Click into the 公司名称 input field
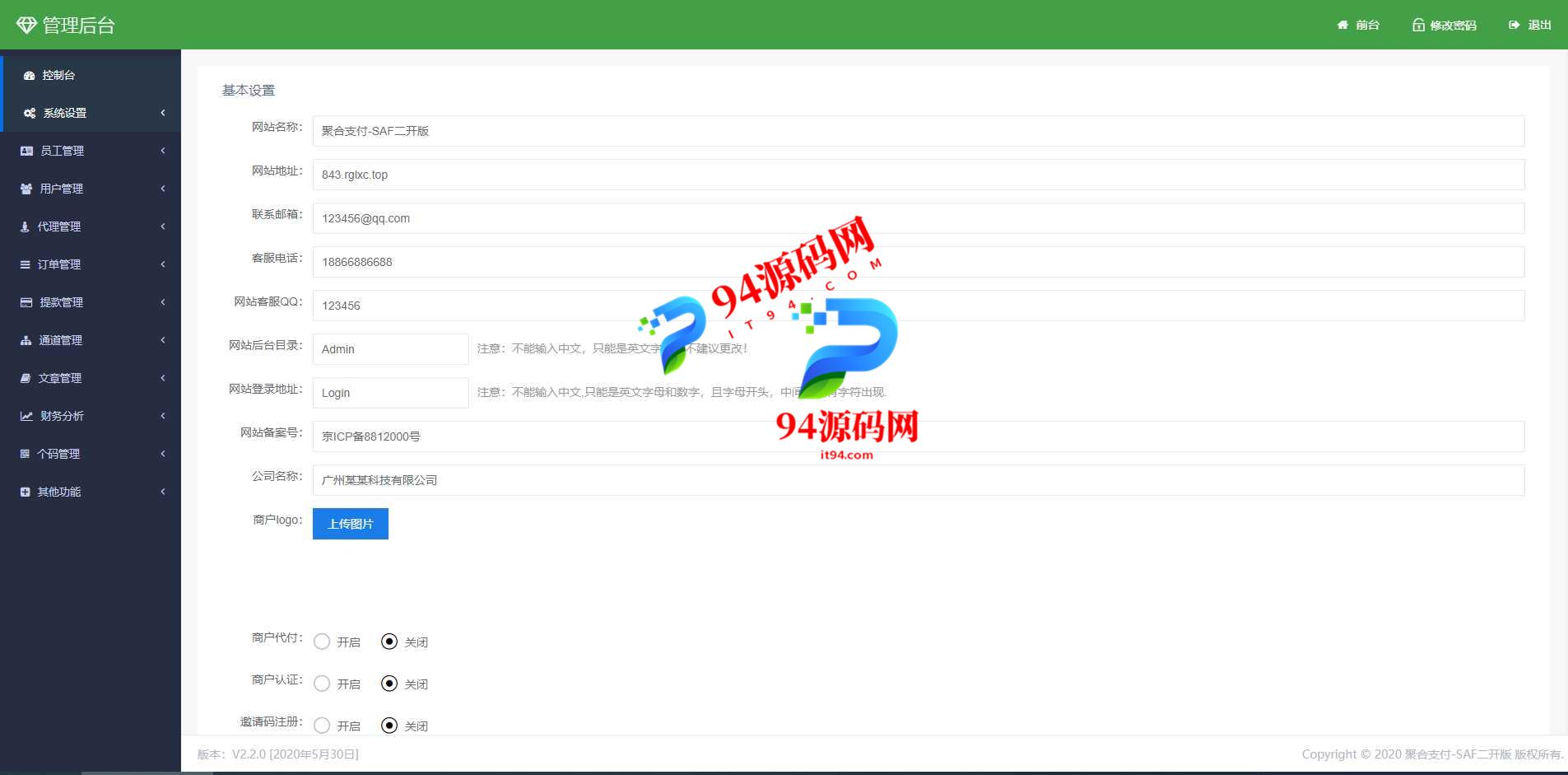Viewport: 1568px width, 775px height. point(919,480)
